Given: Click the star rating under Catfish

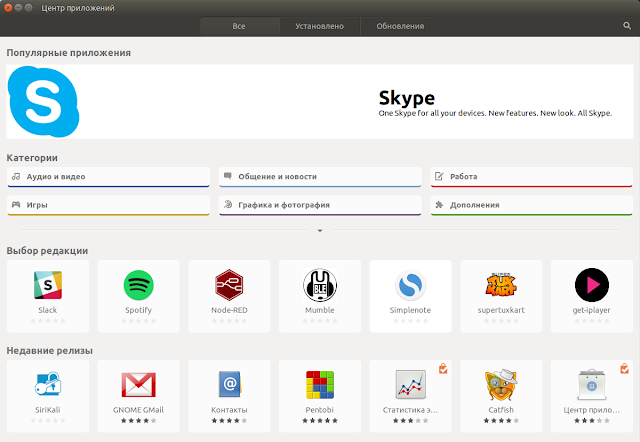Looking at the screenshot, I should tap(501, 421).
